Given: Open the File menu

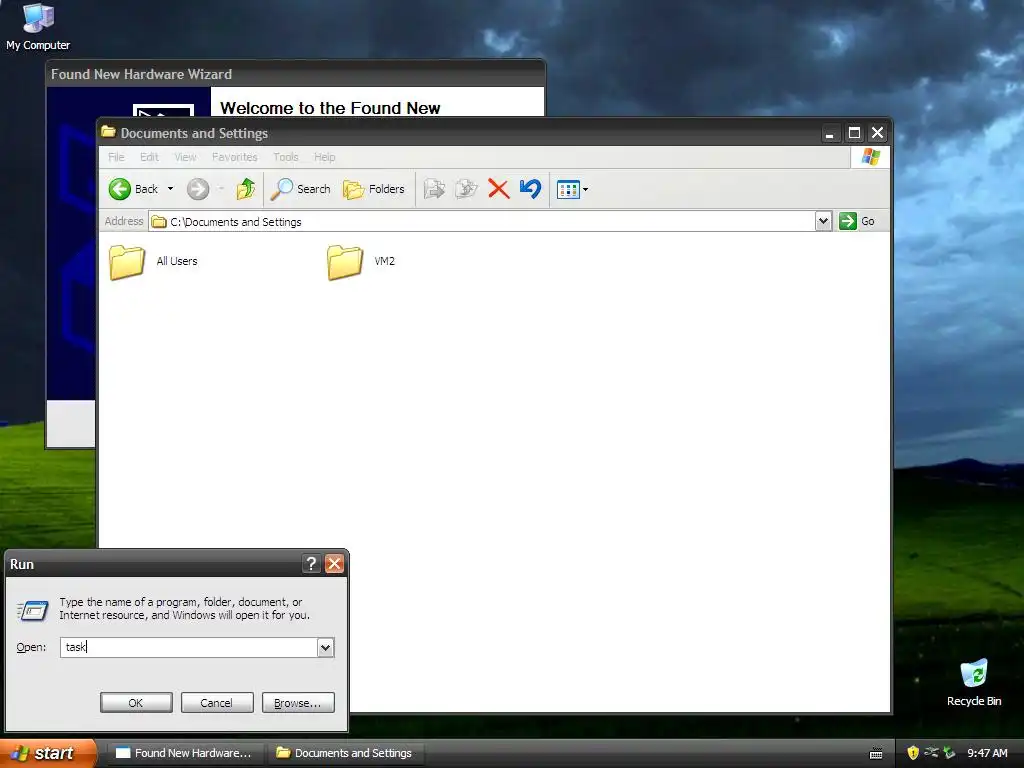Looking at the screenshot, I should pos(116,157).
